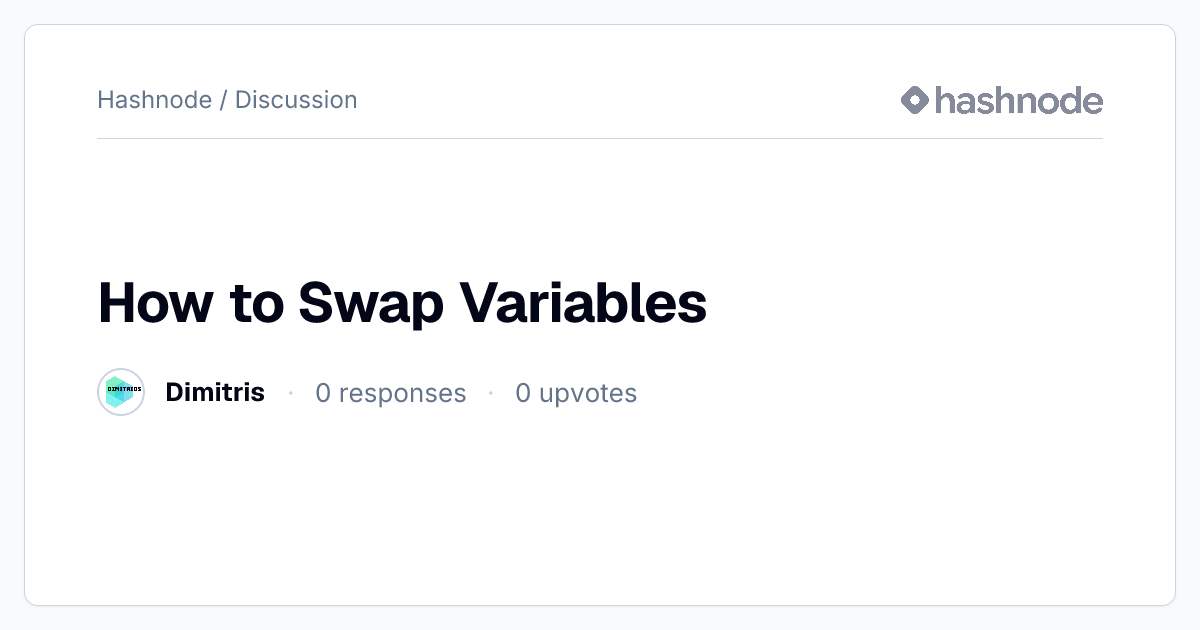This screenshot has width=1200, height=630.
Task: Click the dot separator before 0 upvotes
Action: click(x=491, y=393)
